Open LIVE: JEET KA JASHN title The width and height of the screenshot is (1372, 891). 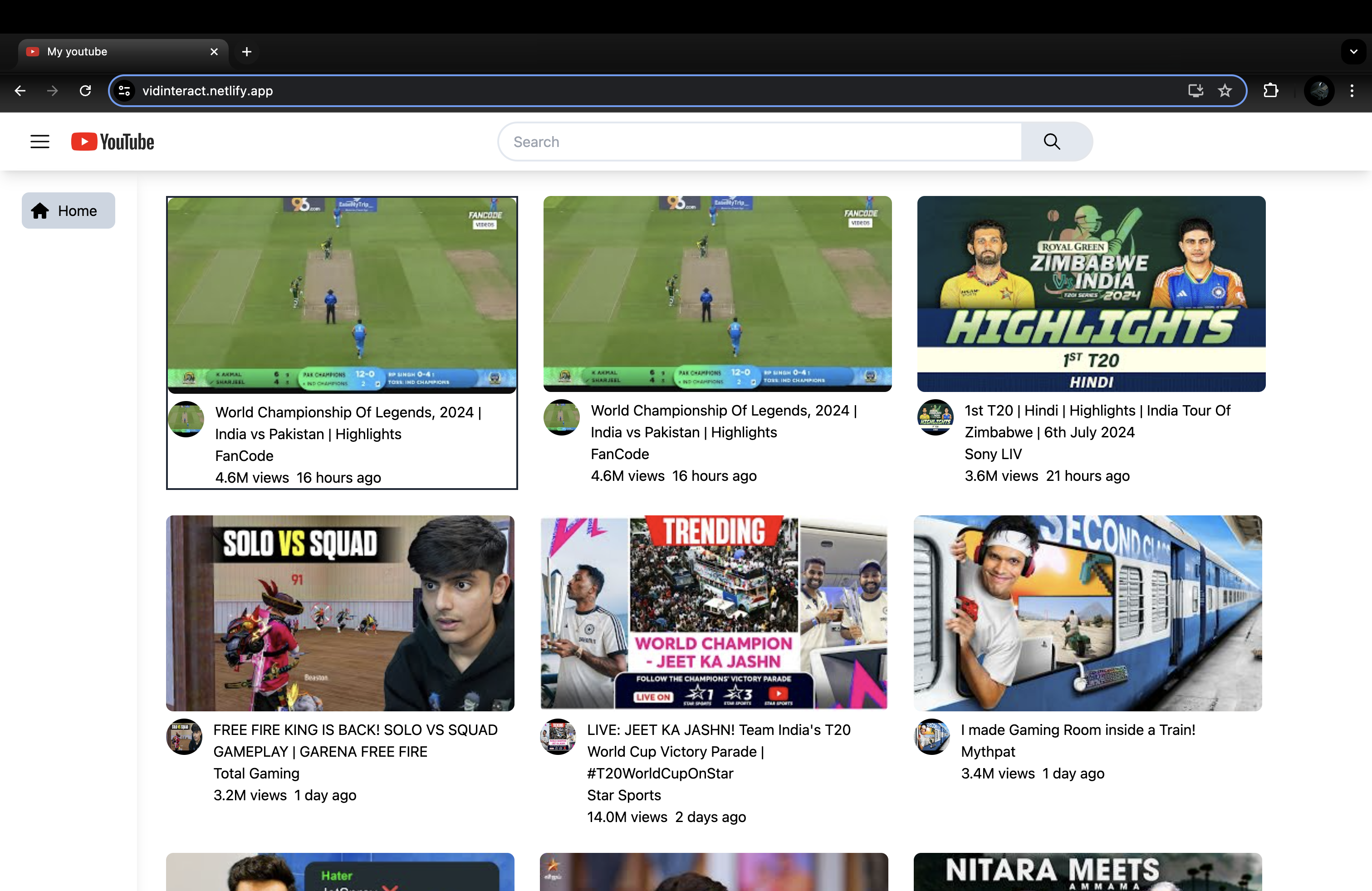tap(719, 752)
